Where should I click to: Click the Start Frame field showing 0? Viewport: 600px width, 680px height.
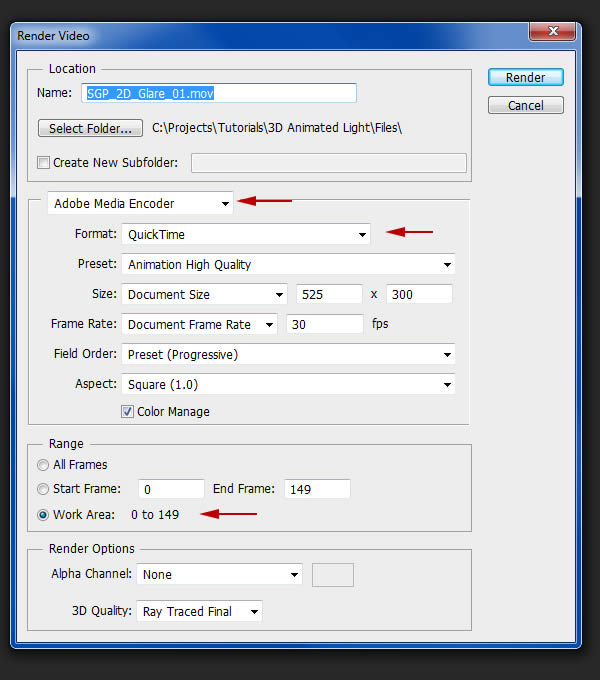pyautogui.click(x=171, y=489)
